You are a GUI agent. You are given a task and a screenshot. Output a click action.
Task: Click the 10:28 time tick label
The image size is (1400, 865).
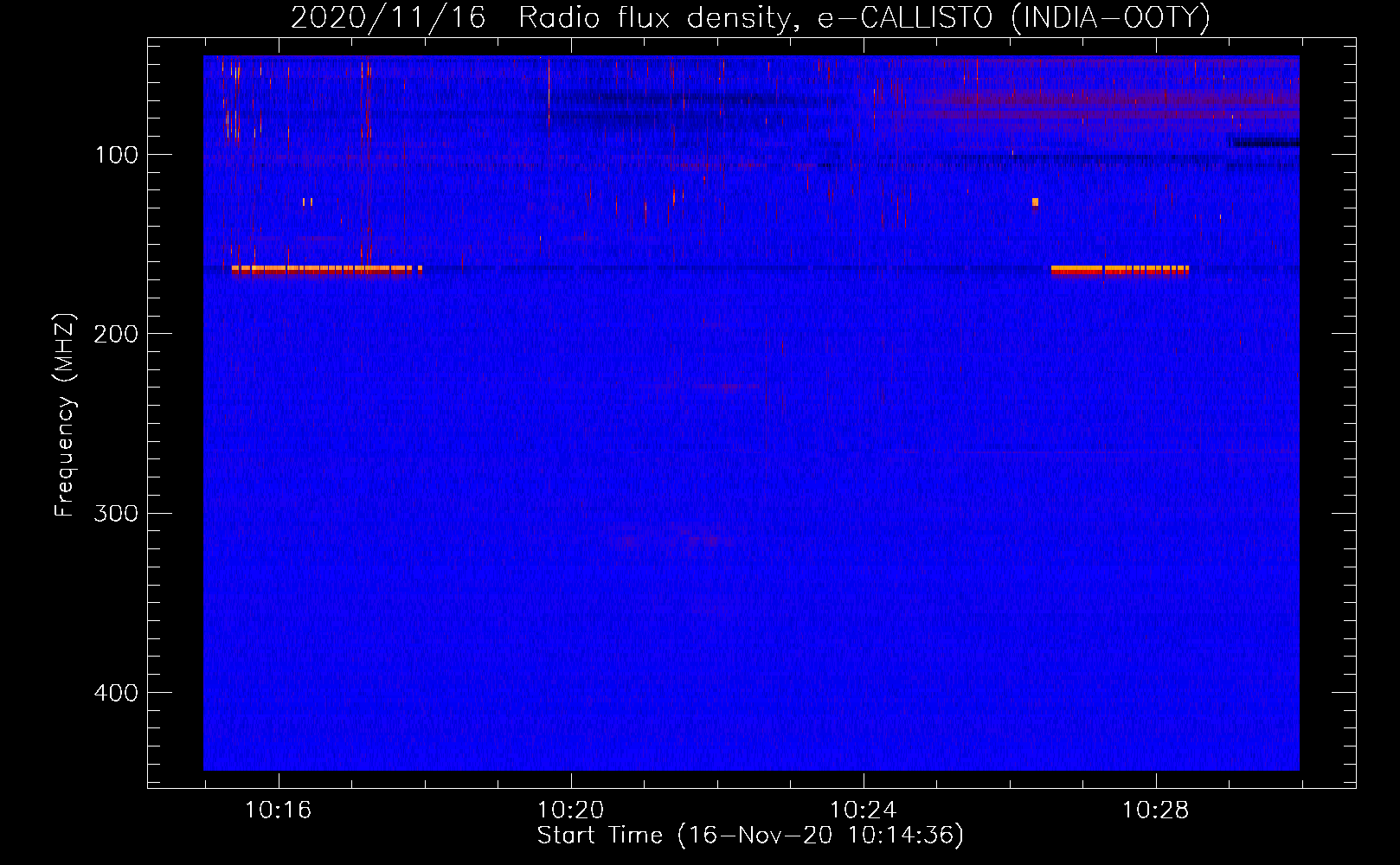(x=1155, y=811)
